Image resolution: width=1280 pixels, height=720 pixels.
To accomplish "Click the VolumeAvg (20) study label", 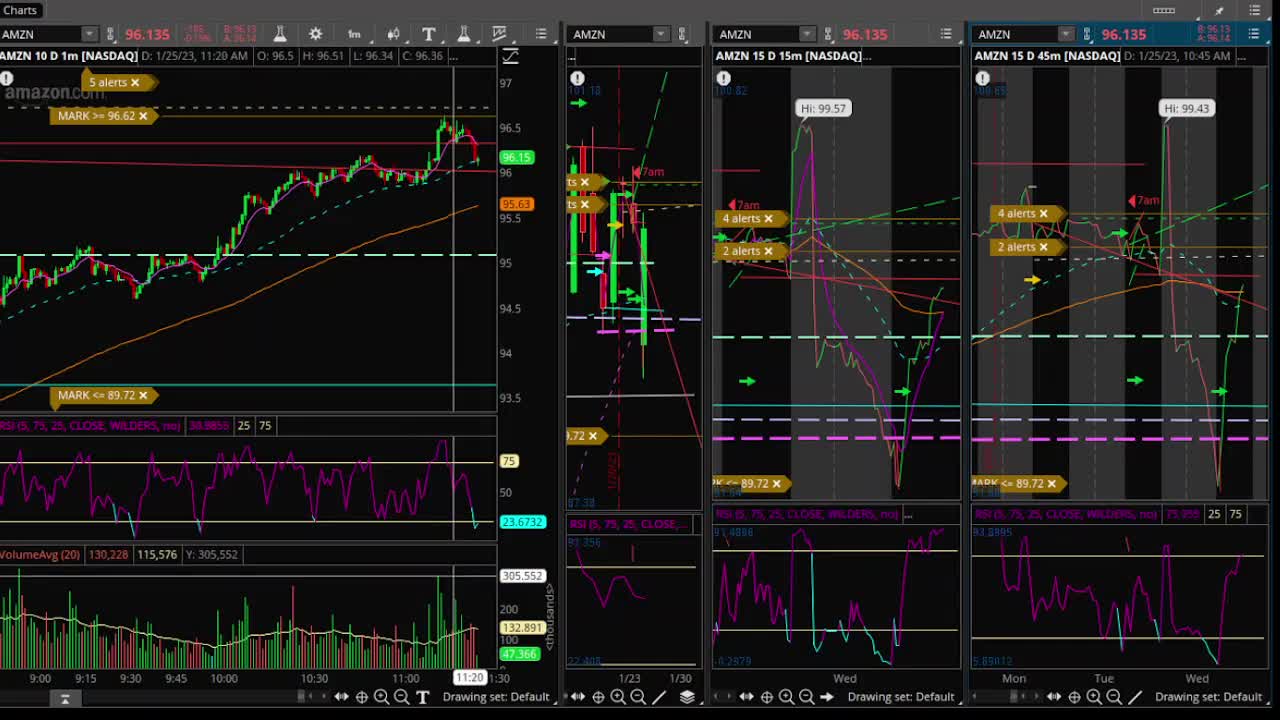I will click(41, 554).
